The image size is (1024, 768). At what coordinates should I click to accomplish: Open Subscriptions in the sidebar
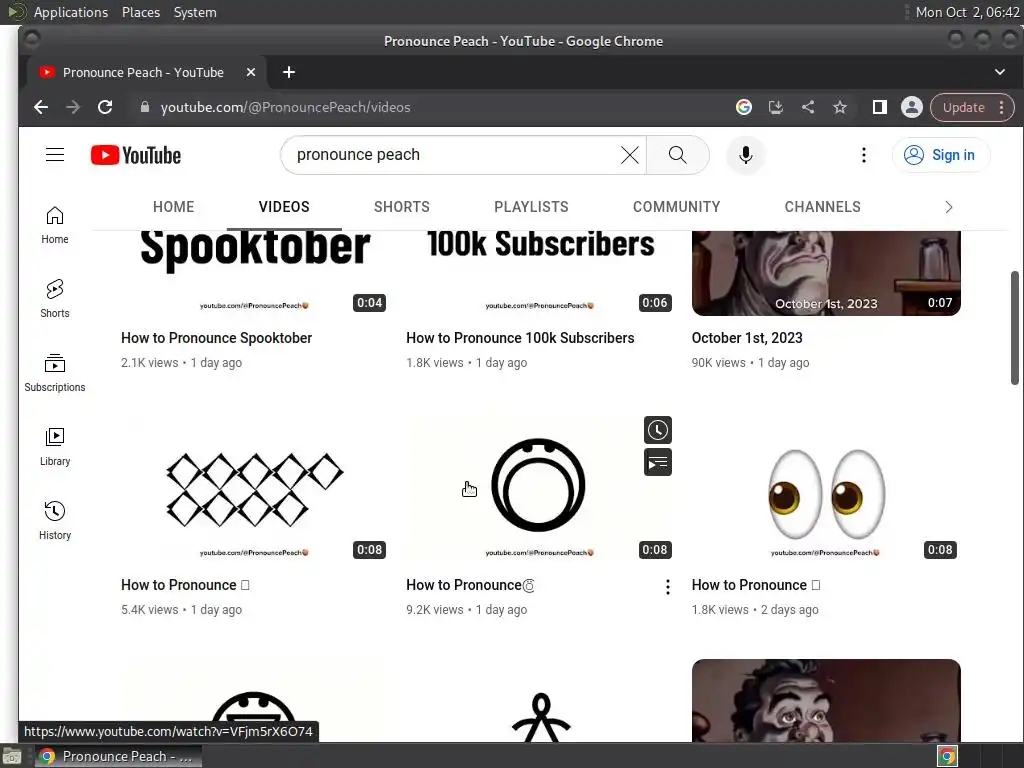click(55, 373)
